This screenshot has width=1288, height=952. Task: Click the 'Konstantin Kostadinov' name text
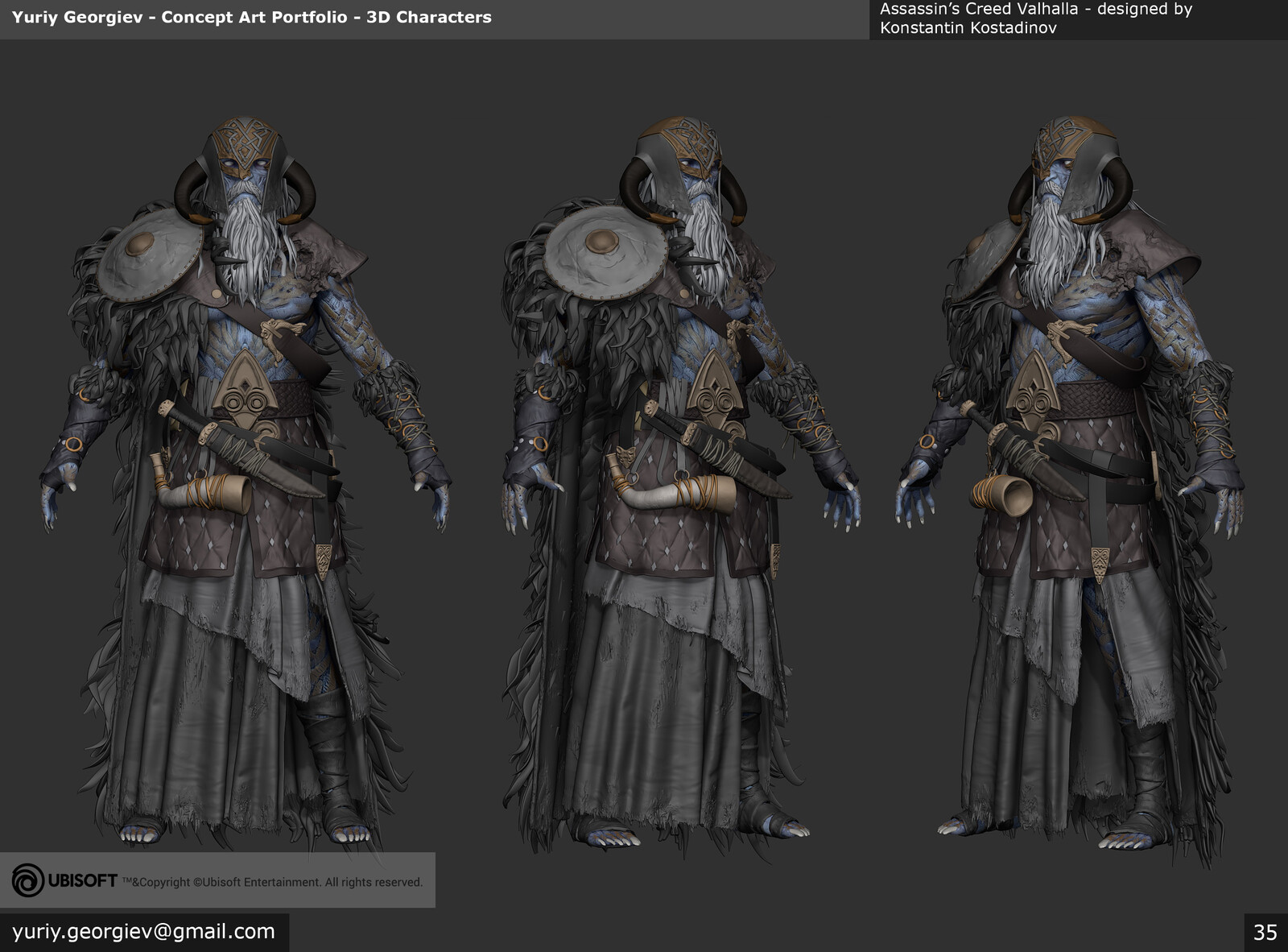click(968, 27)
